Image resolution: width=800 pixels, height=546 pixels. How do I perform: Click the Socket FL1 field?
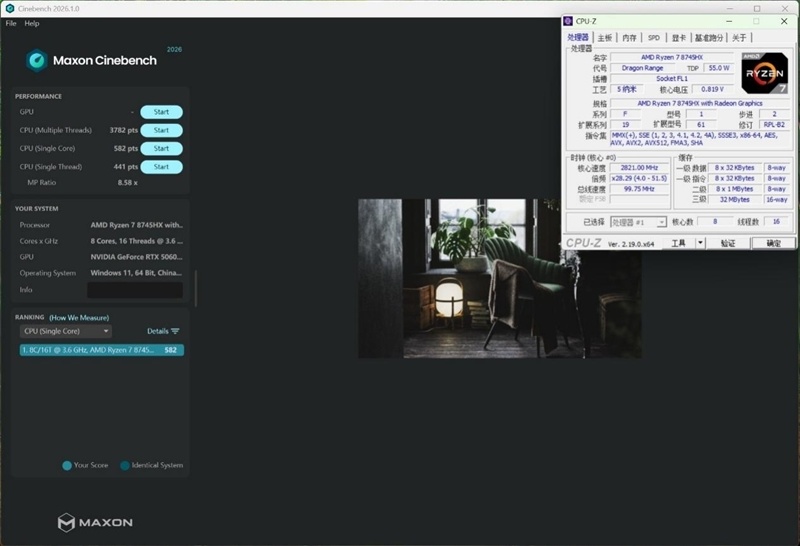pos(672,79)
